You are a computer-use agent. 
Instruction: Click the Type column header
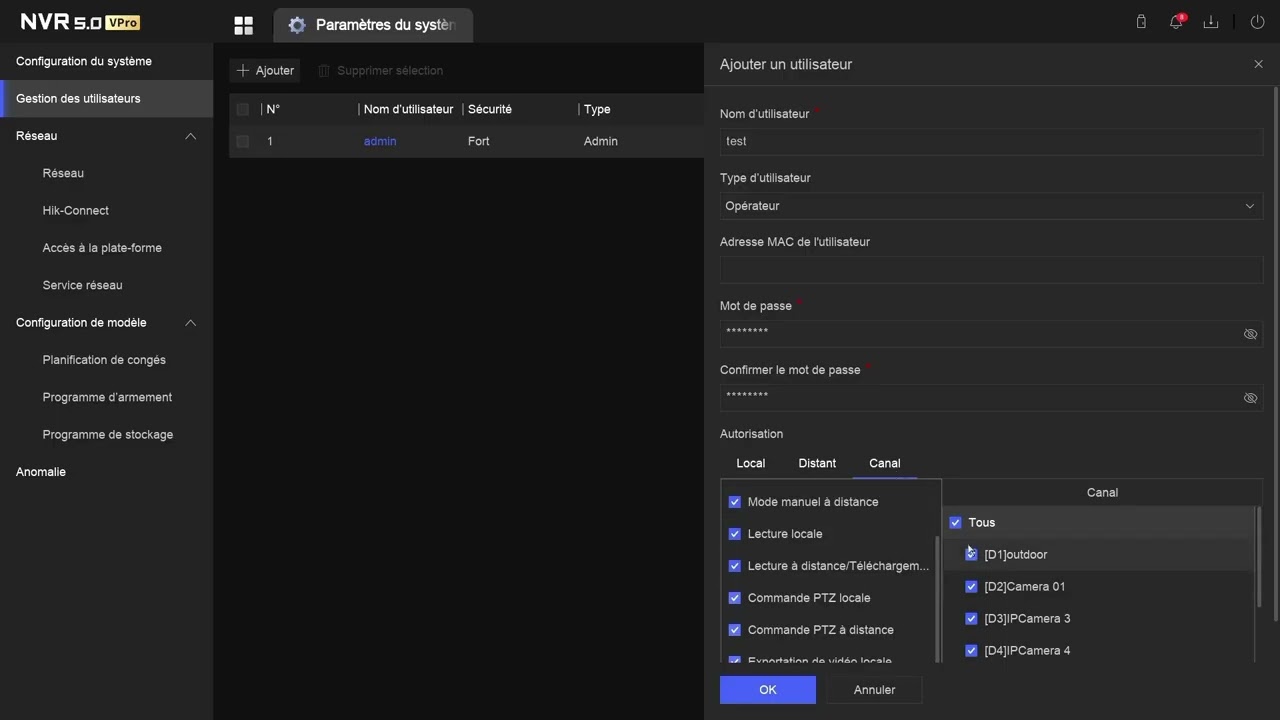[x=597, y=109]
